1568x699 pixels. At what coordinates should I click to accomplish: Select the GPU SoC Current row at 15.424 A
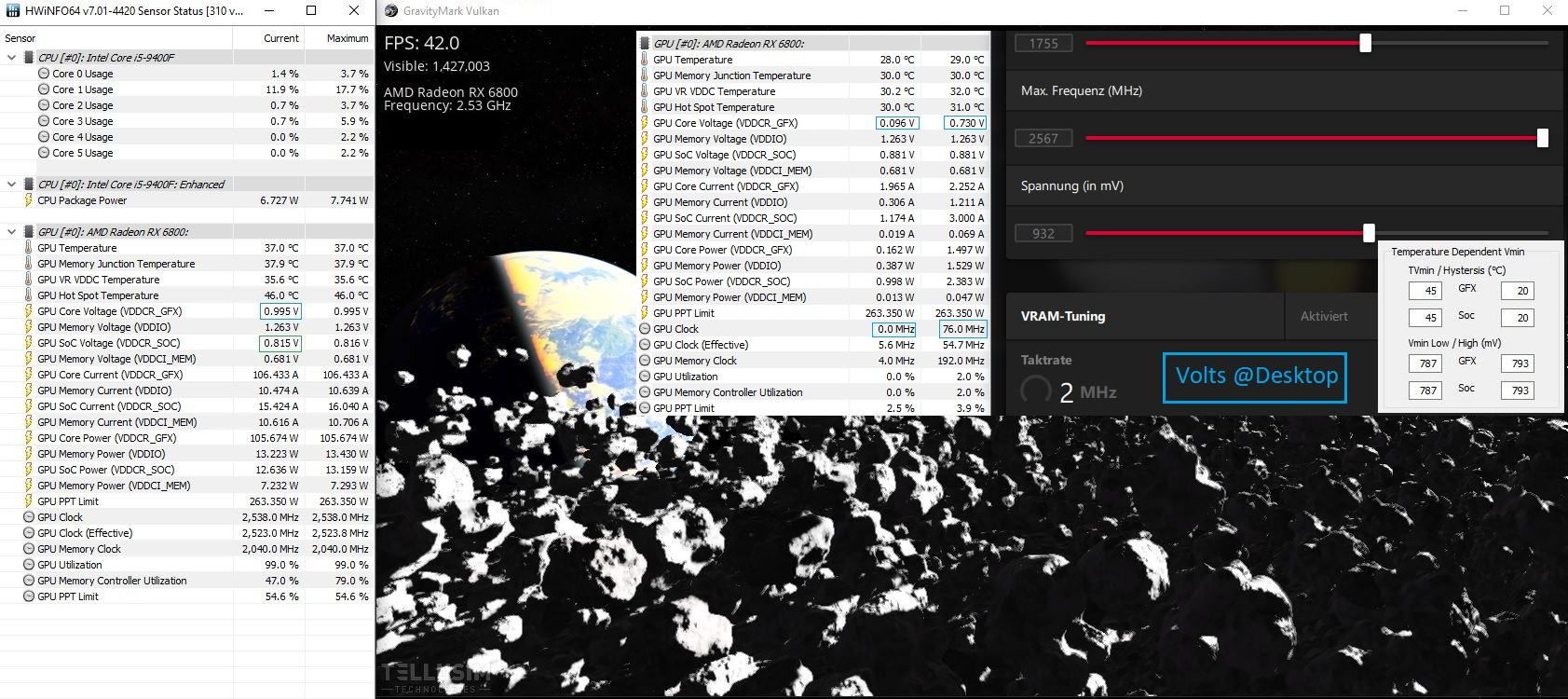click(x=186, y=406)
